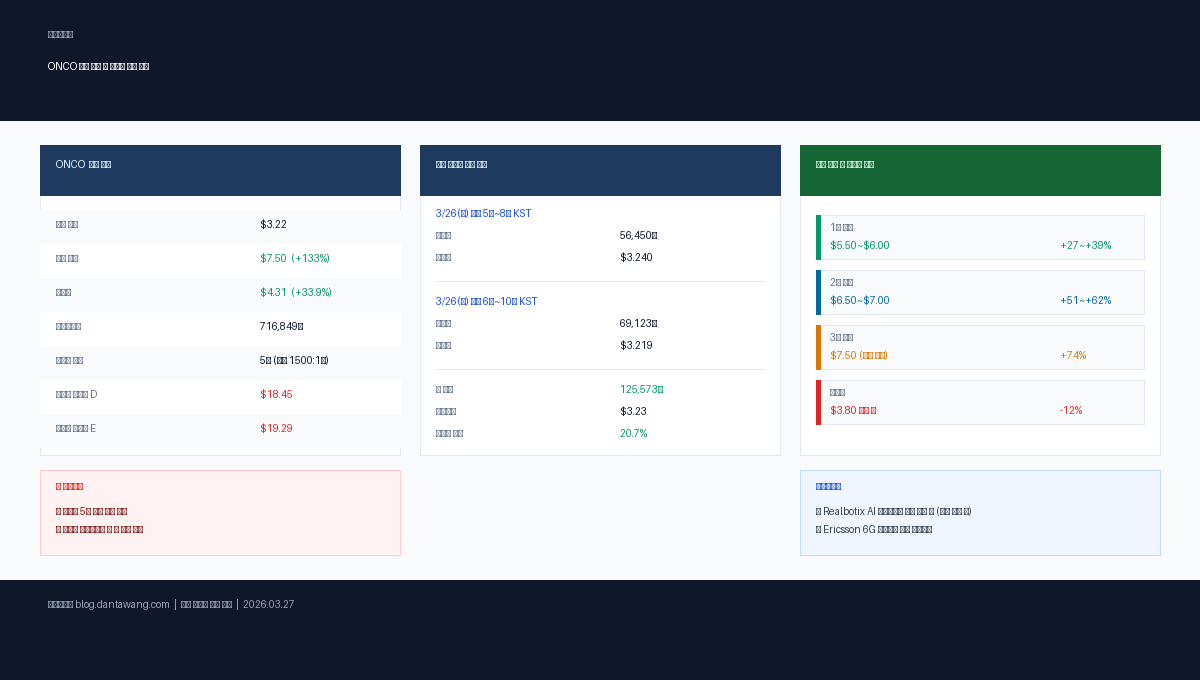Viewport: 1200px width, 680px height.
Task: Click the $18.45 value in red
Action: point(276,395)
